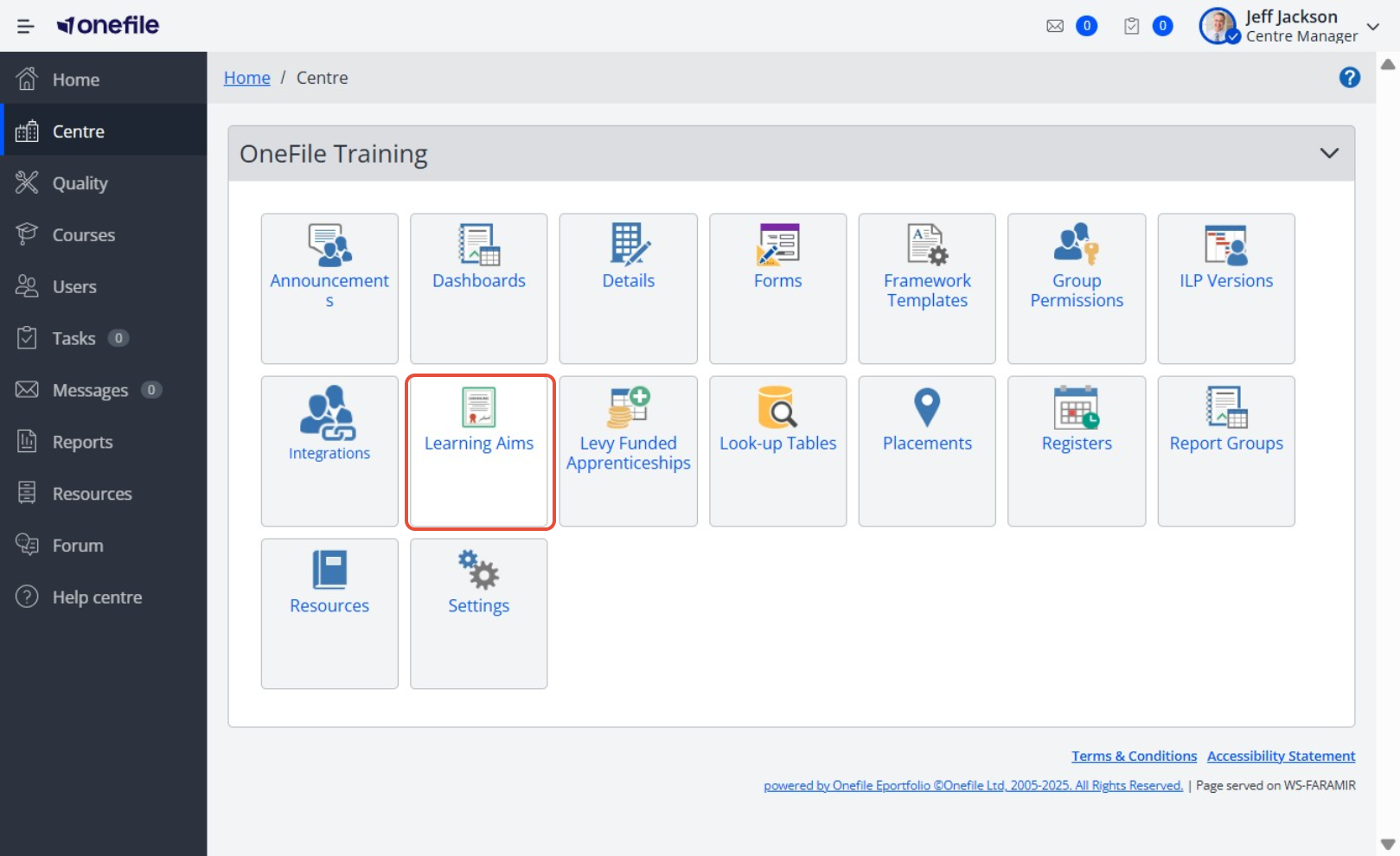Open the Learning Aims tile

coord(479,451)
